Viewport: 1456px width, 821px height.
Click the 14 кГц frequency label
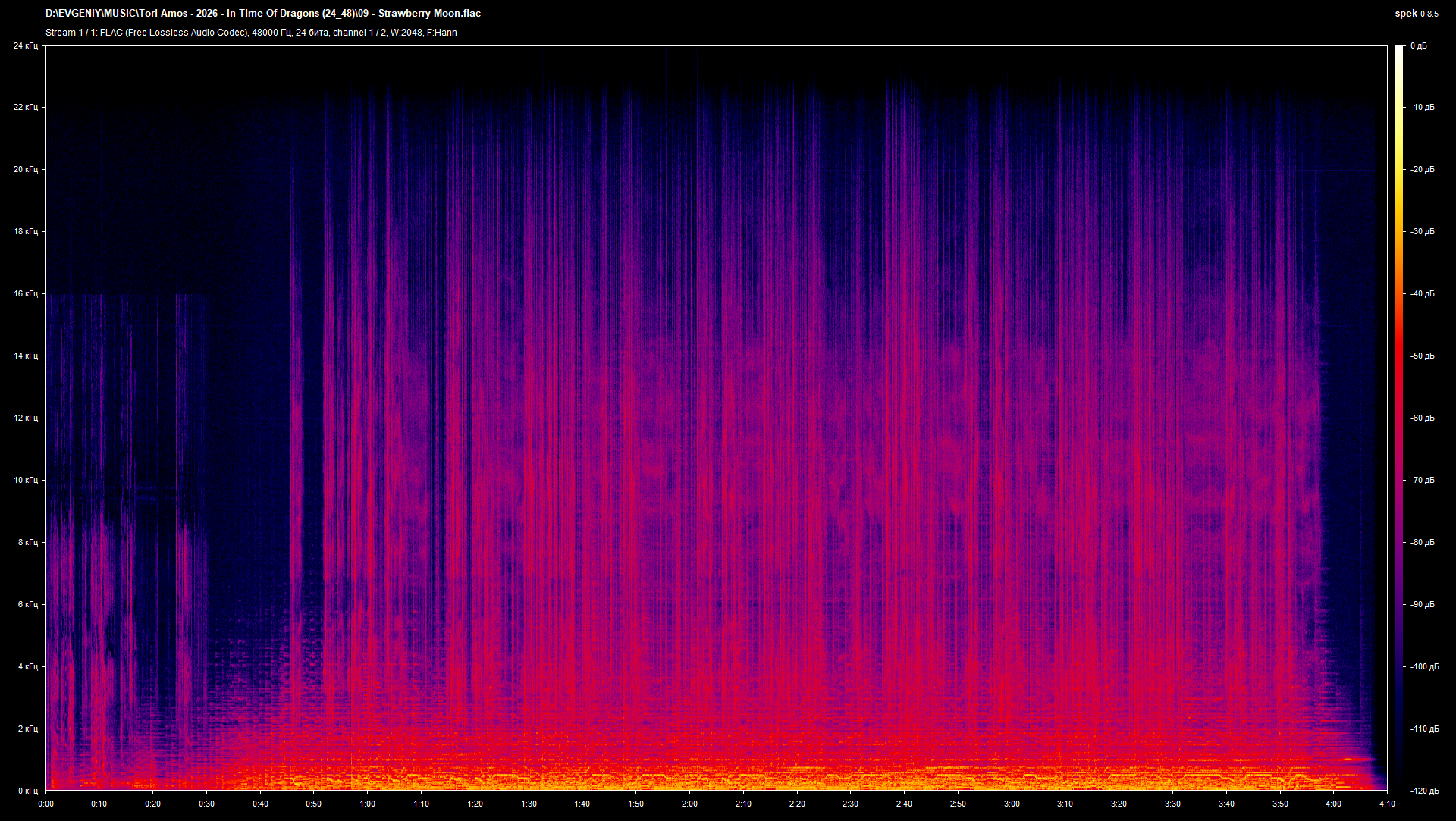tap(26, 356)
